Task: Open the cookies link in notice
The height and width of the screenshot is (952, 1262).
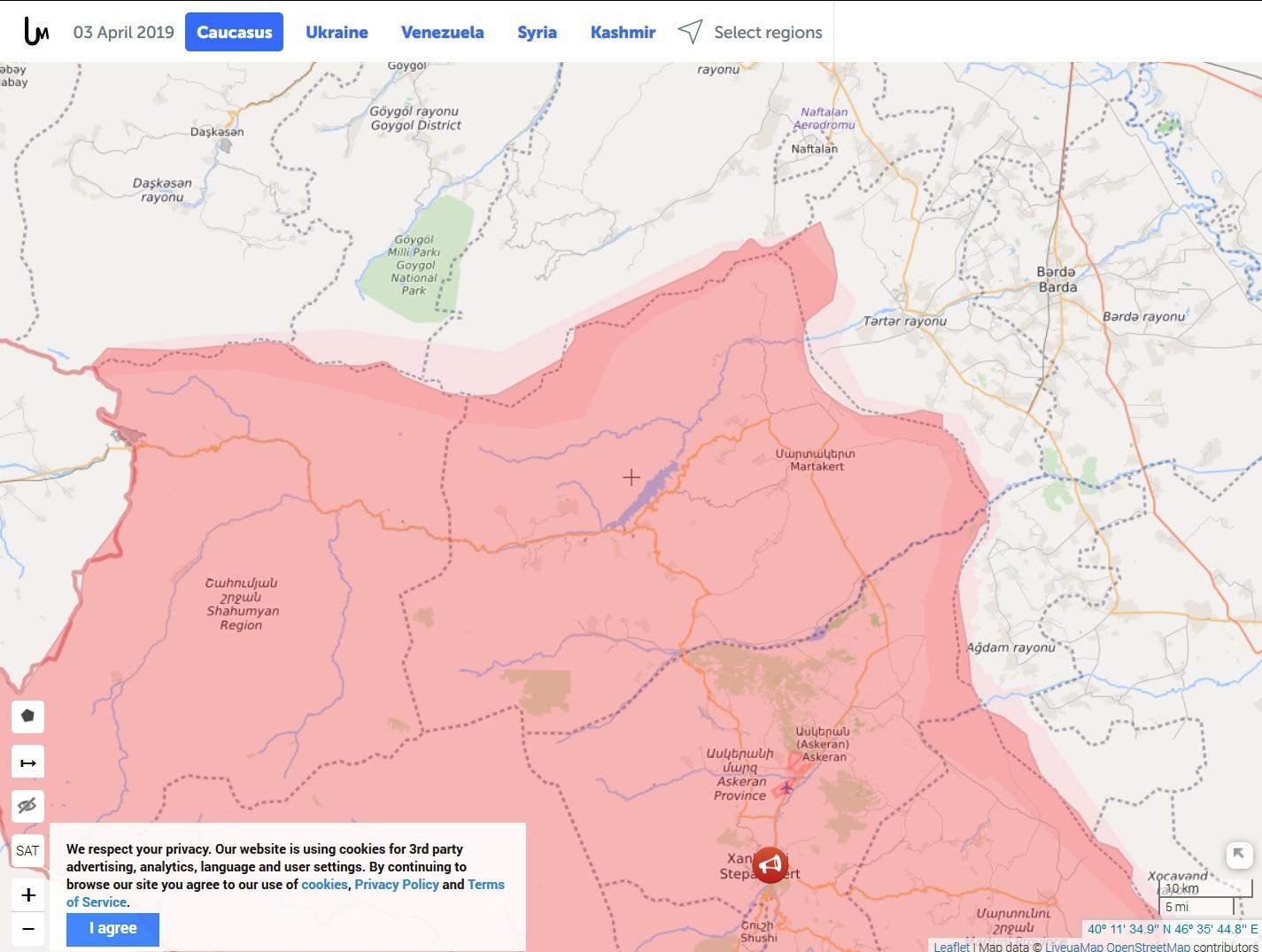Action: click(324, 884)
